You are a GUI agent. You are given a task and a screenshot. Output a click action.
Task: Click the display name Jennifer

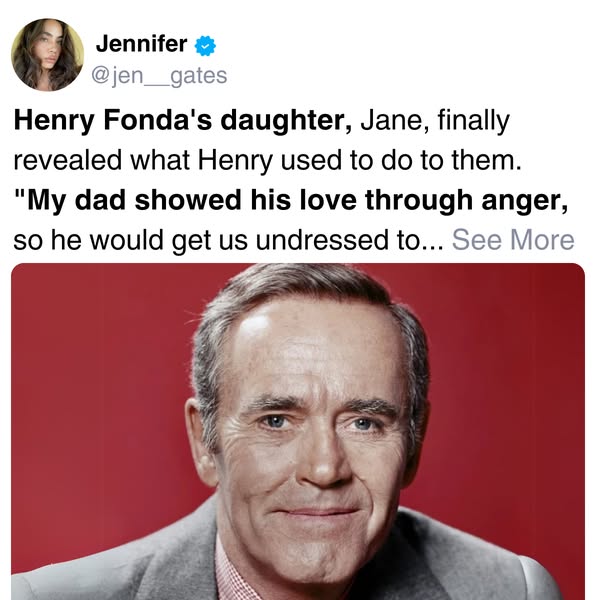coord(141,44)
